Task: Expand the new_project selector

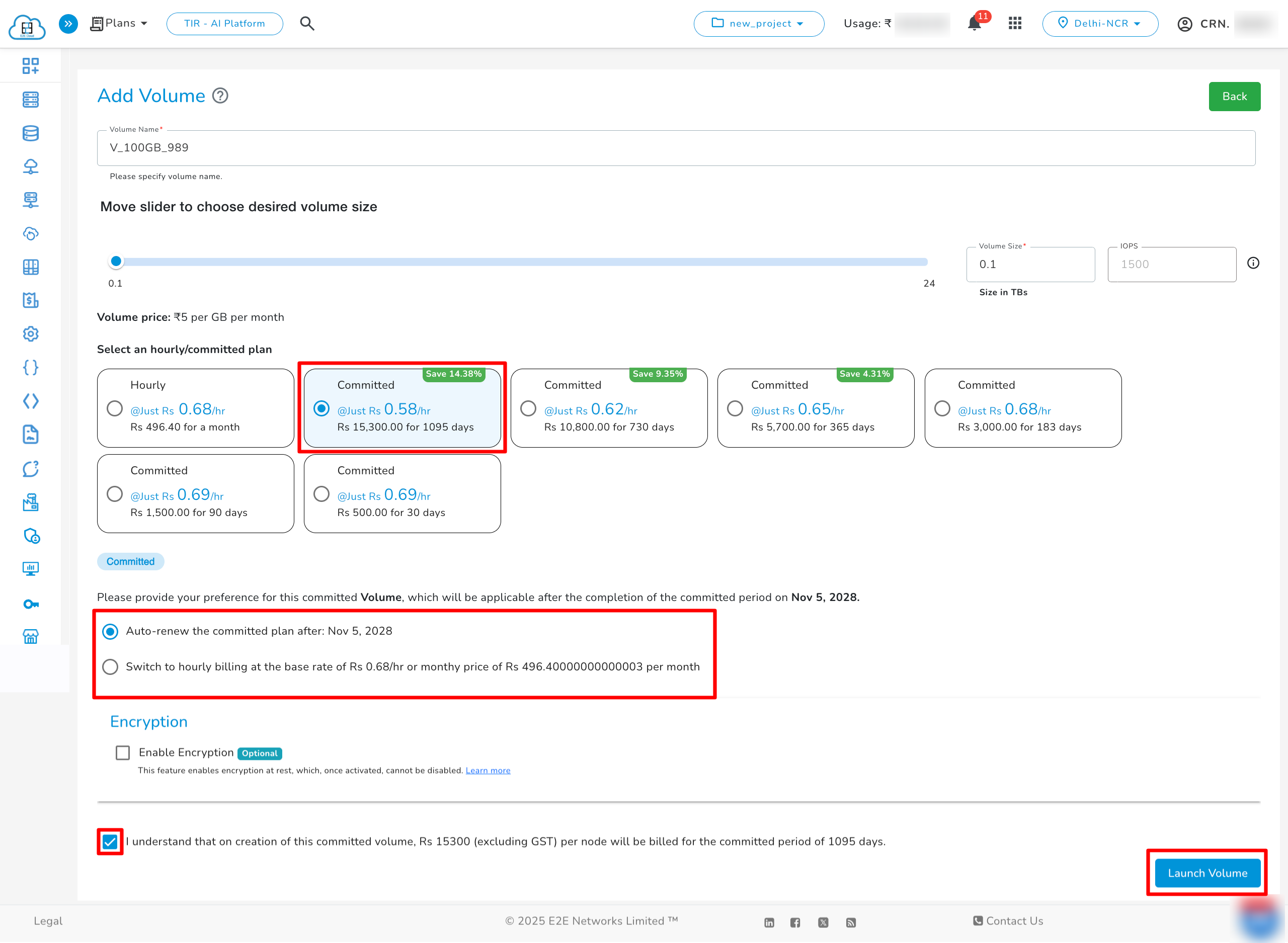Action: (758, 24)
